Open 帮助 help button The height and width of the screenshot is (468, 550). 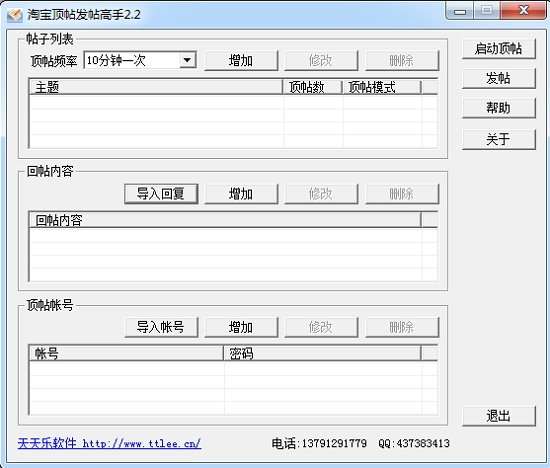click(498, 107)
